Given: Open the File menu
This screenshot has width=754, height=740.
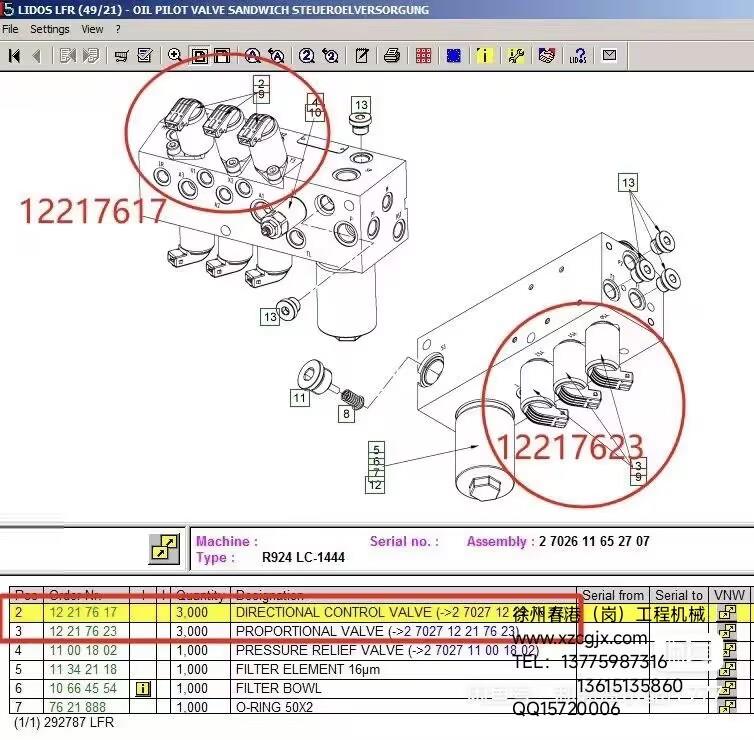Looking at the screenshot, I should pos(10,29).
